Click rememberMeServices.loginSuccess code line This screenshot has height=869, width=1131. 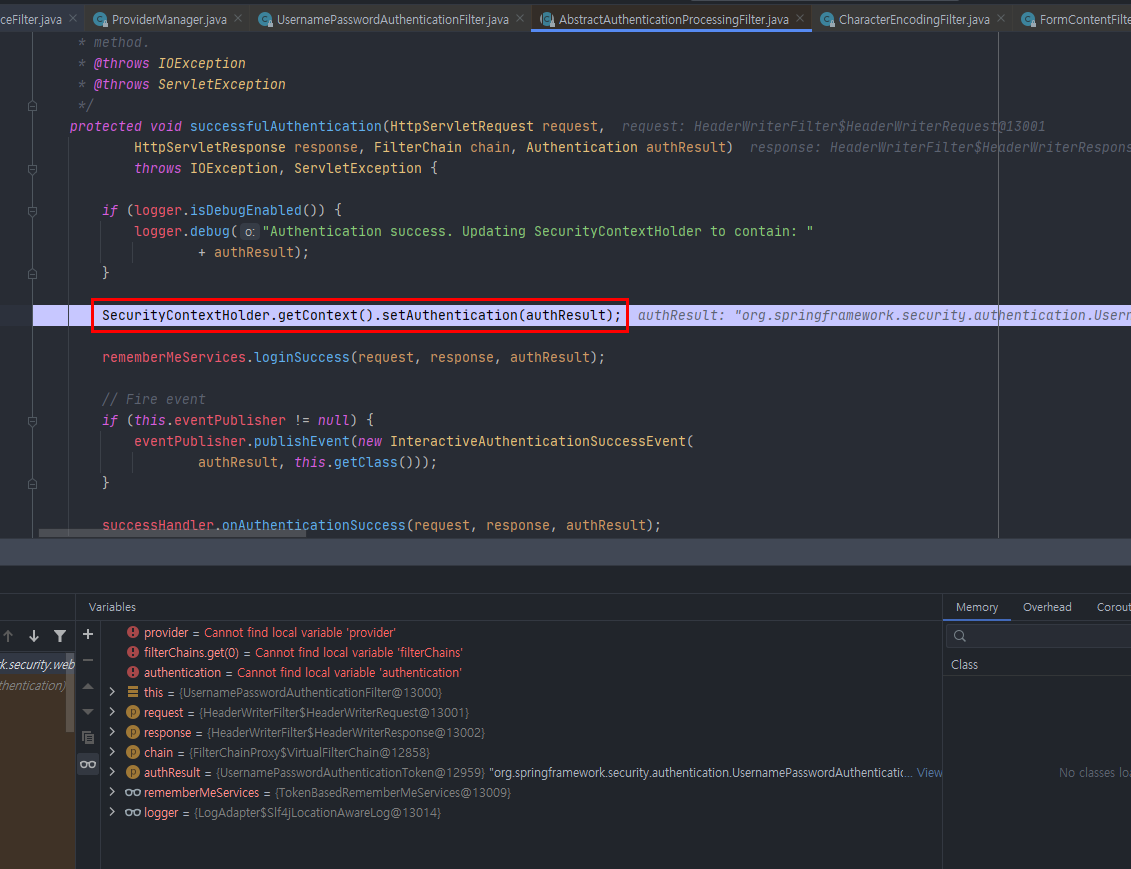[353, 358]
